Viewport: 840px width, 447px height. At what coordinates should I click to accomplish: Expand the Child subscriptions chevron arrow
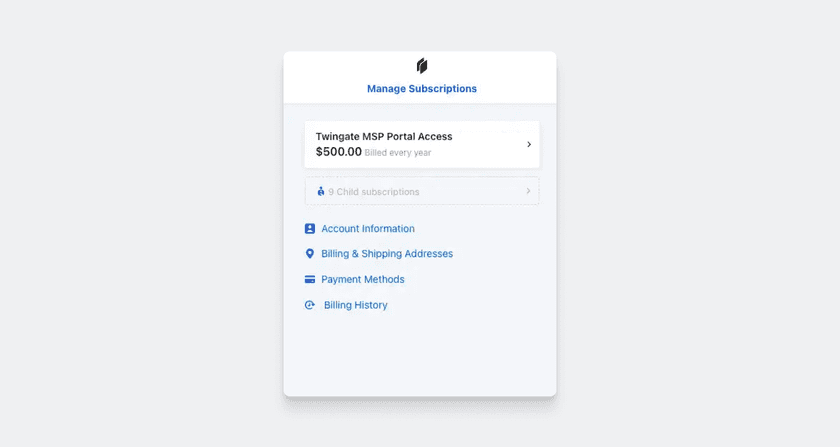pos(528,191)
